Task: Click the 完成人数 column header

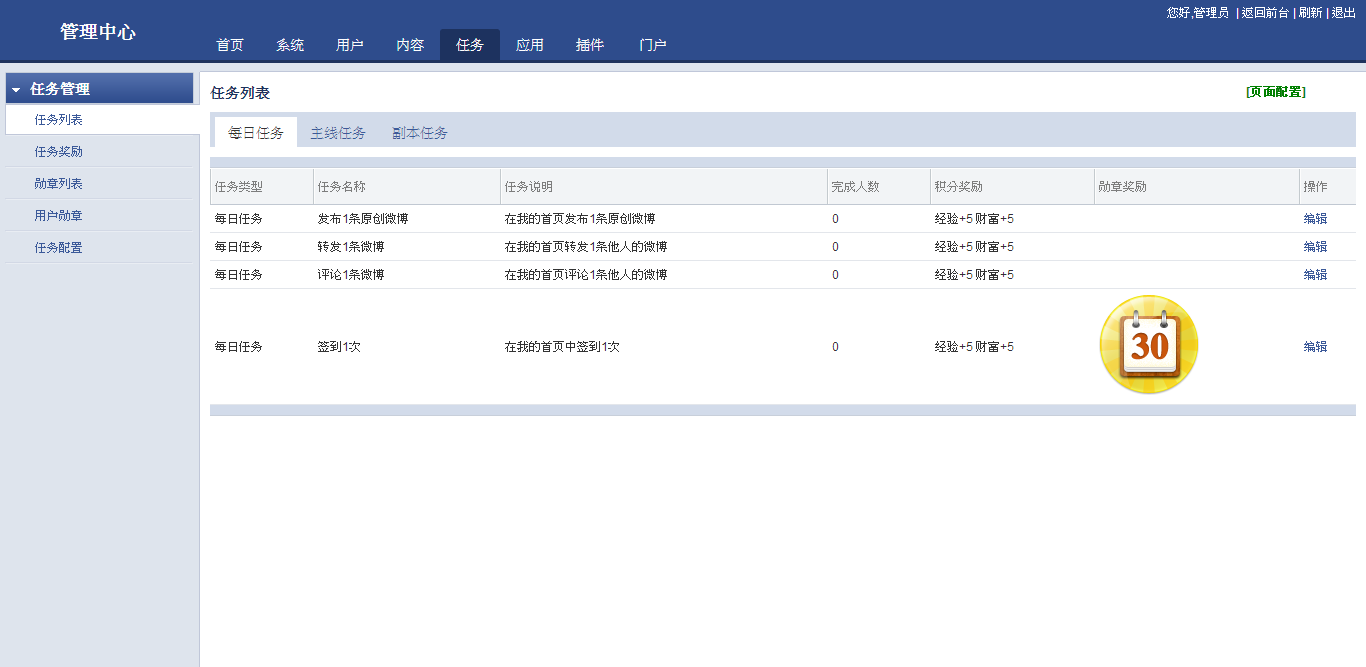Action: (855, 187)
